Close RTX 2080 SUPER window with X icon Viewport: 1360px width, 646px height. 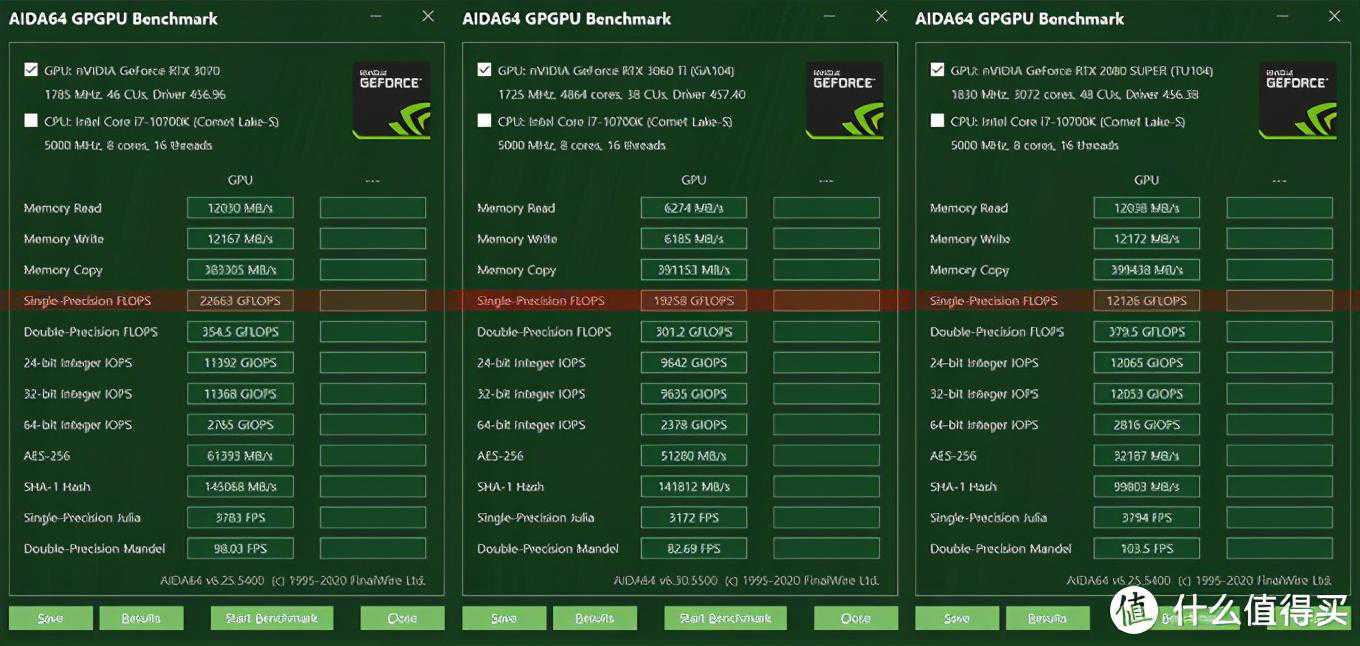[x=1334, y=17]
